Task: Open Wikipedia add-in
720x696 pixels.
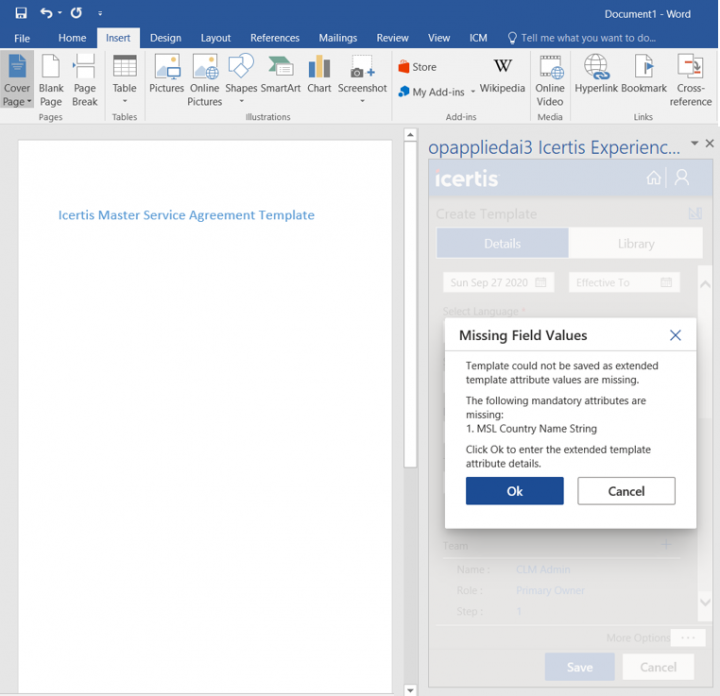Action: (x=503, y=75)
